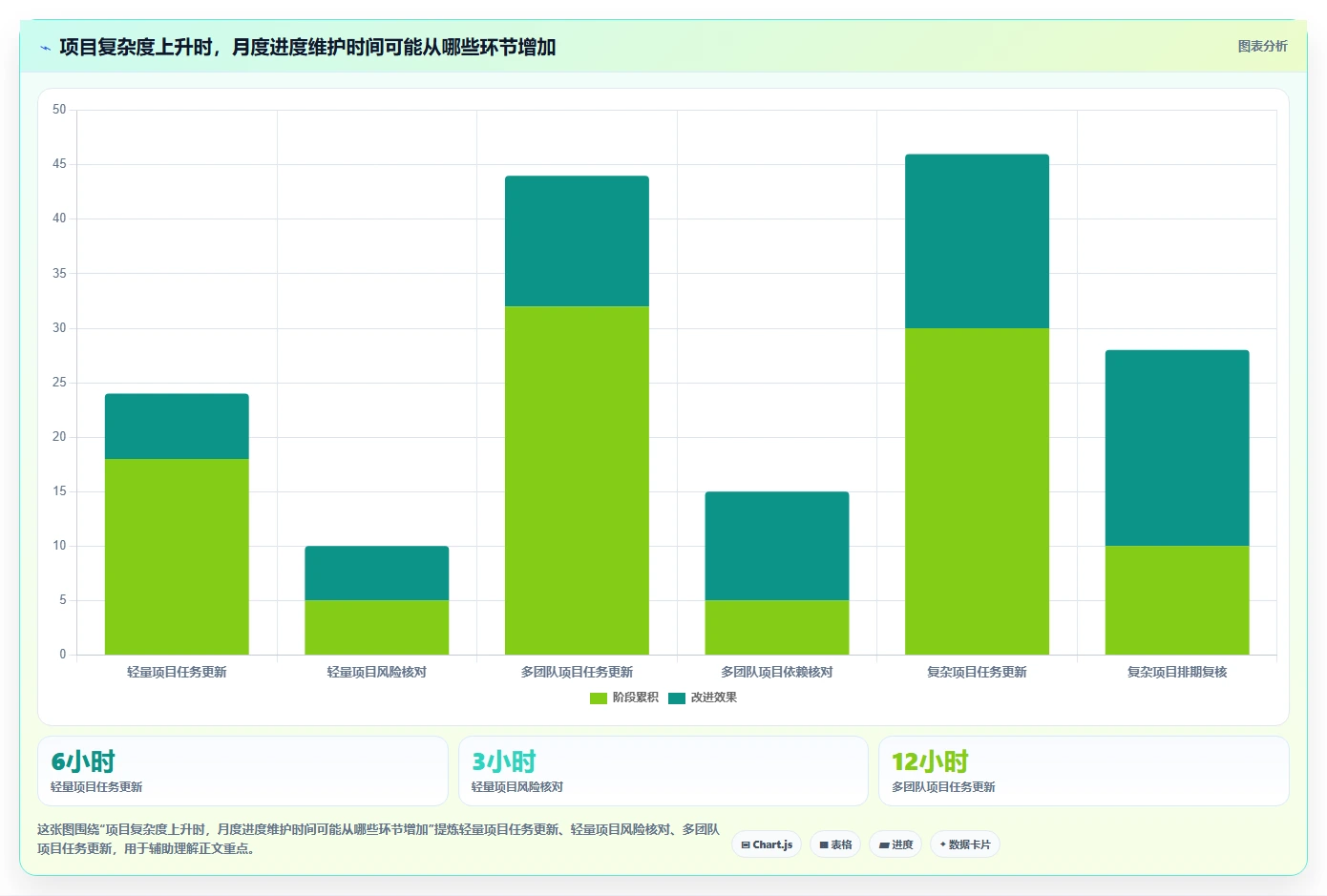Click the teal bar segment for 轻量项目风险核对

[x=377, y=573]
